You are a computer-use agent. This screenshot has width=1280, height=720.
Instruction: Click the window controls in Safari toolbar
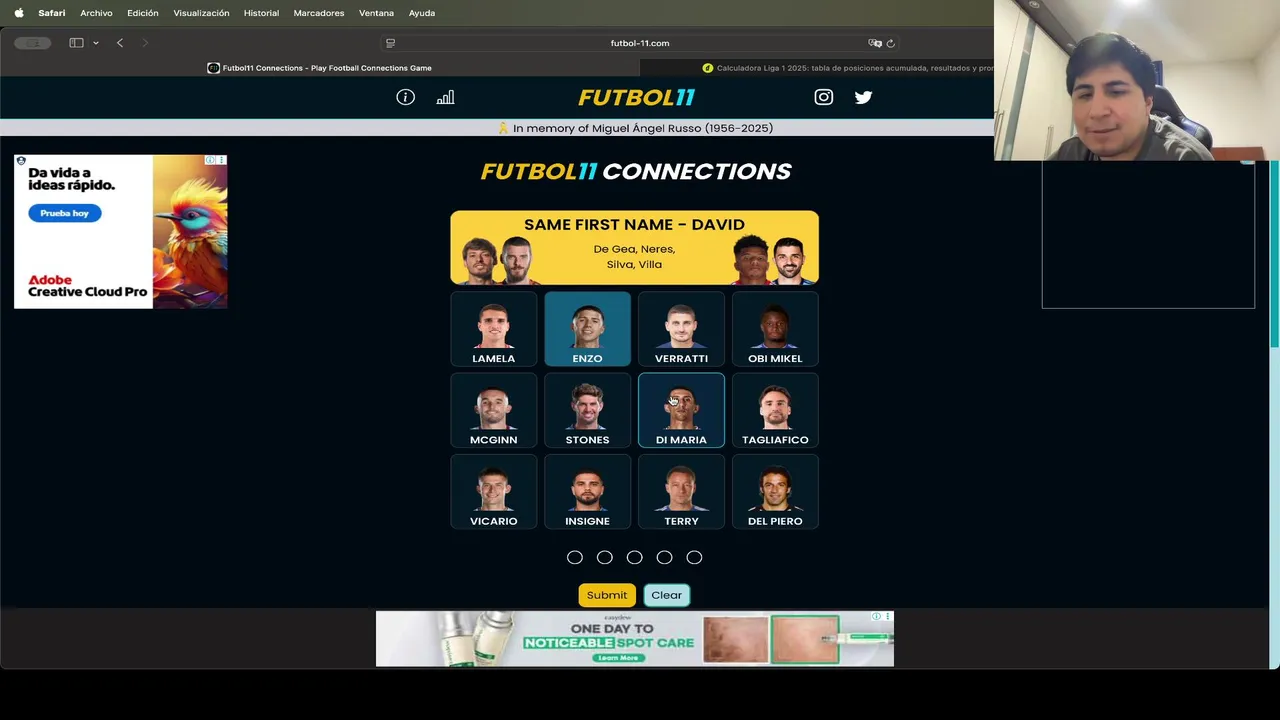click(32, 43)
